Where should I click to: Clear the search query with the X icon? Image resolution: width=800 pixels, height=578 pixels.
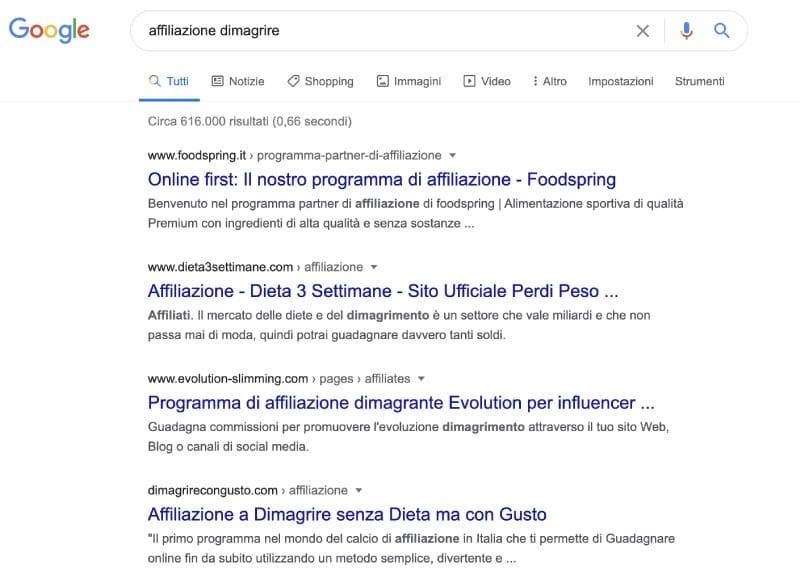[643, 31]
